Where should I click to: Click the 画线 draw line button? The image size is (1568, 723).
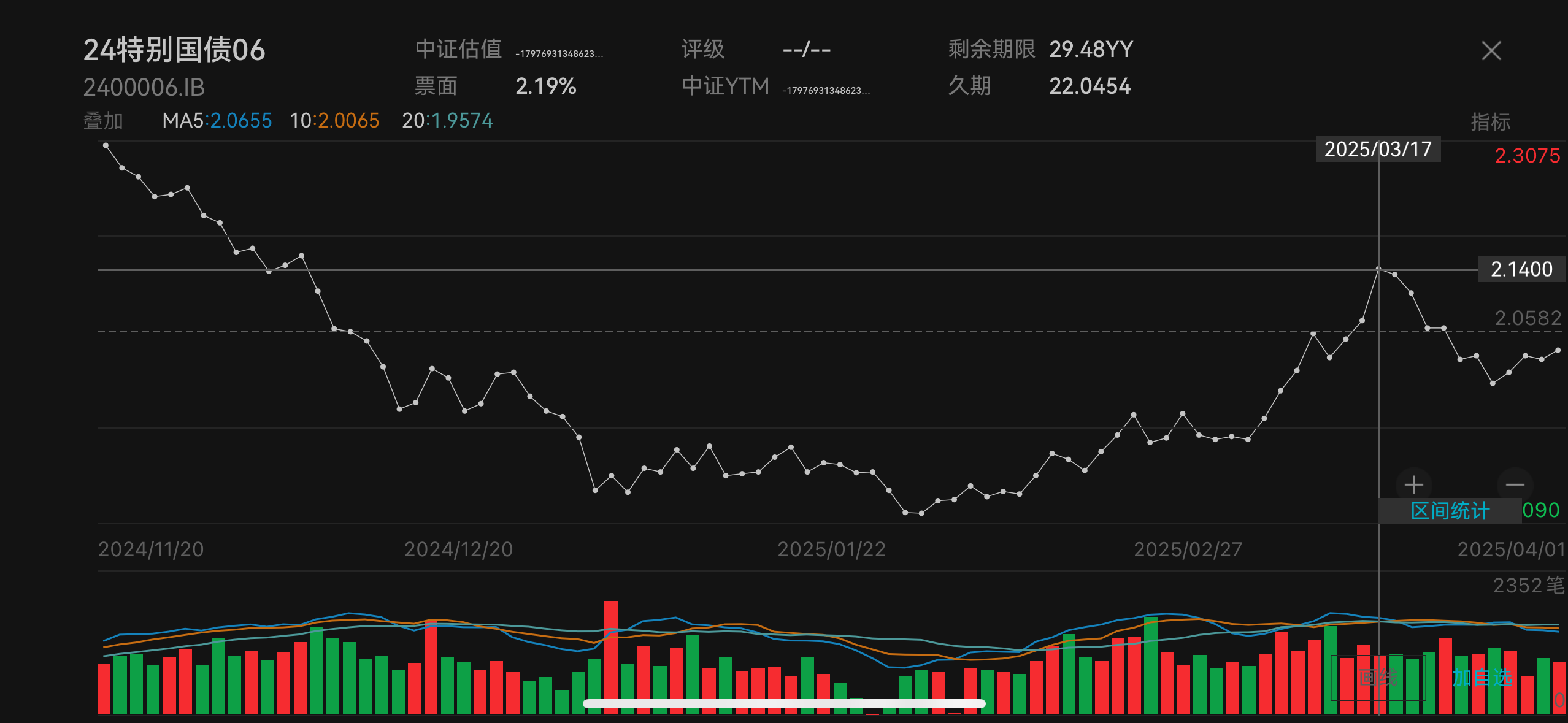1378,678
